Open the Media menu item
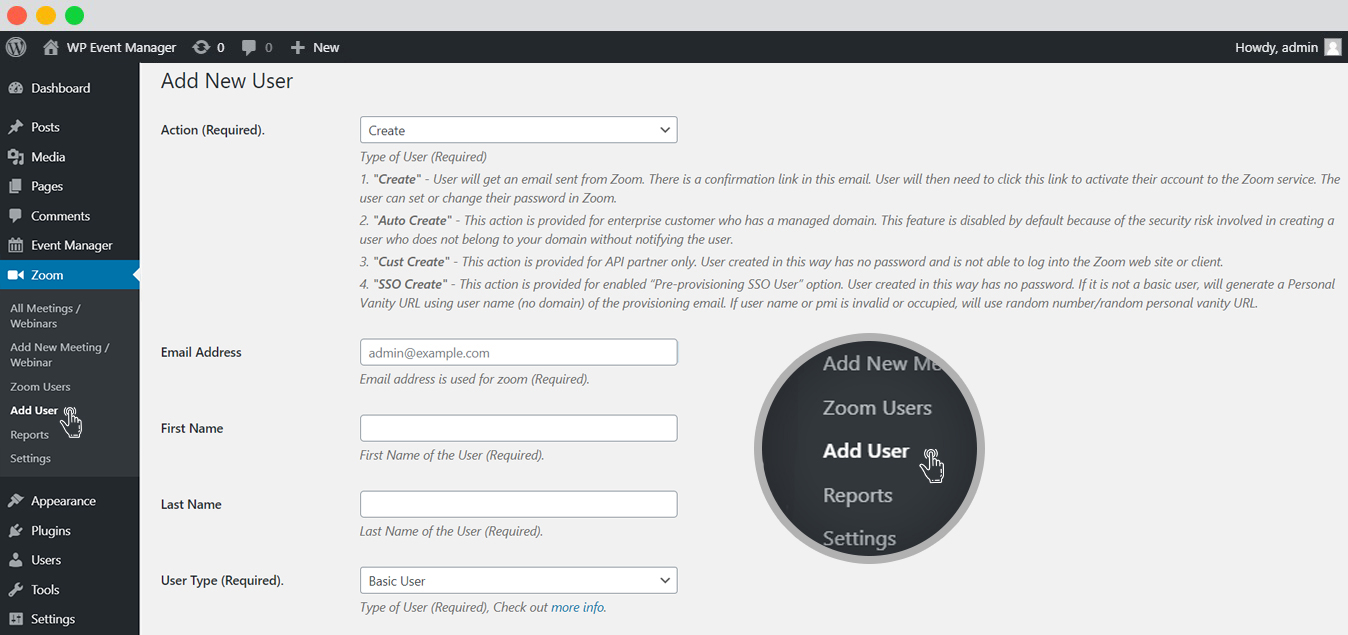Image resolution: width=1348 pixels, height=635 pixels. tap(48, 157)
